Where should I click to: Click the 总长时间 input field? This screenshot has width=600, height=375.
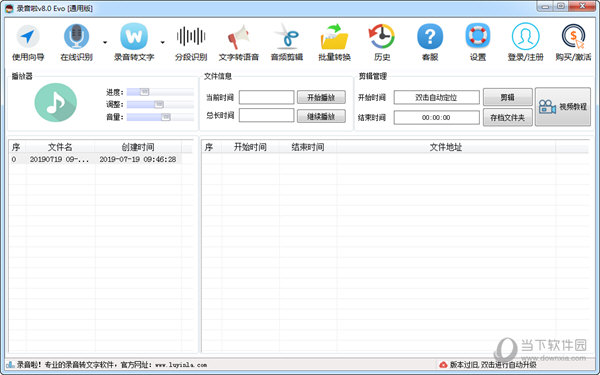click(267, 115)
